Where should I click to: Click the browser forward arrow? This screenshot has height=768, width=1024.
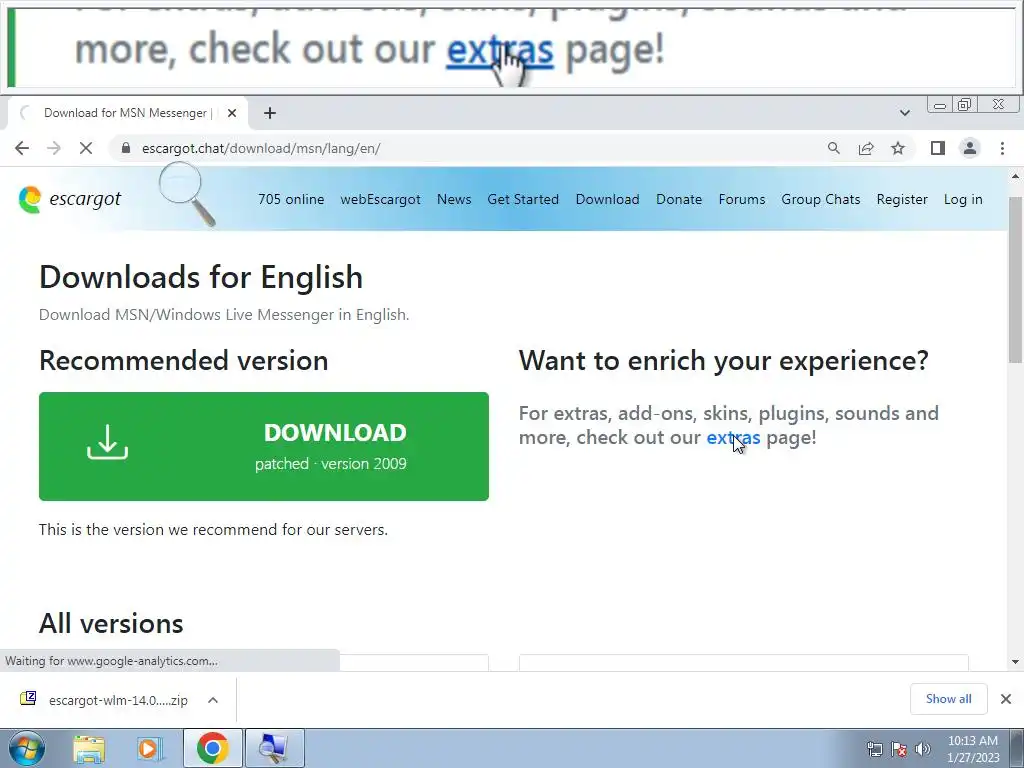tap(54, 148)
